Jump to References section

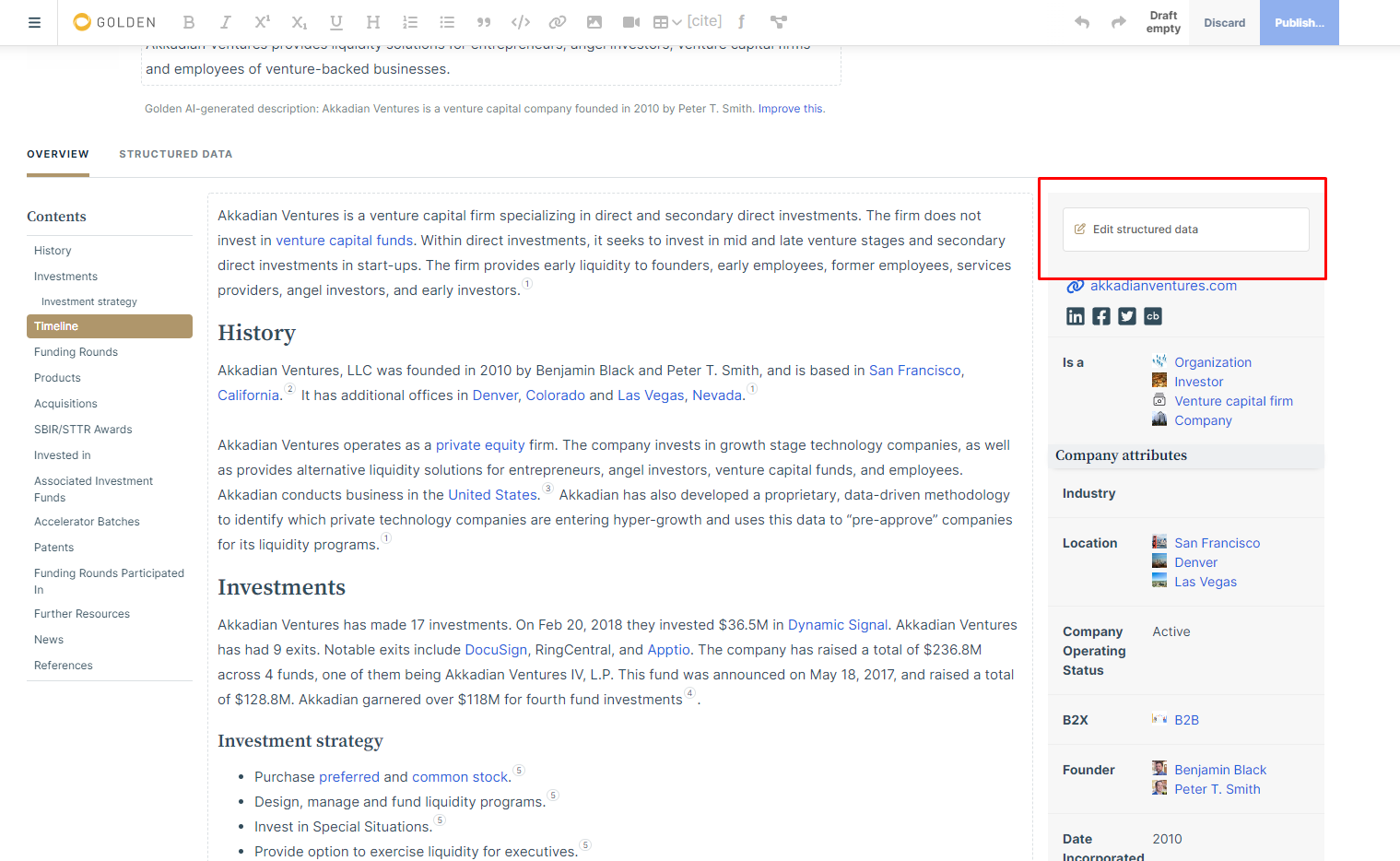(64, 666)
